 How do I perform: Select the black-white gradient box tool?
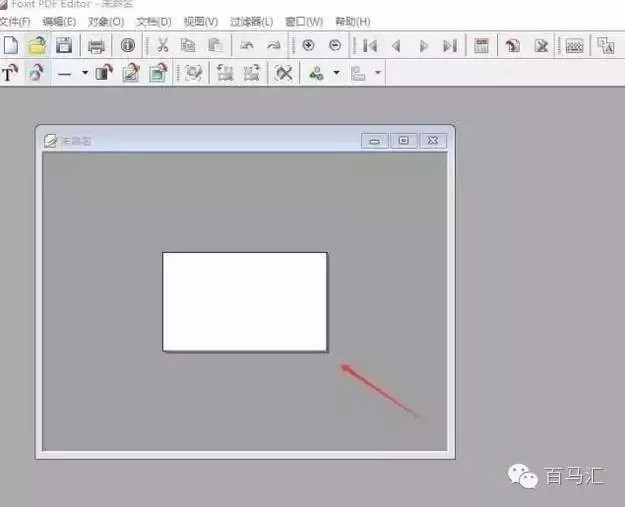click(x=104, y=73)
